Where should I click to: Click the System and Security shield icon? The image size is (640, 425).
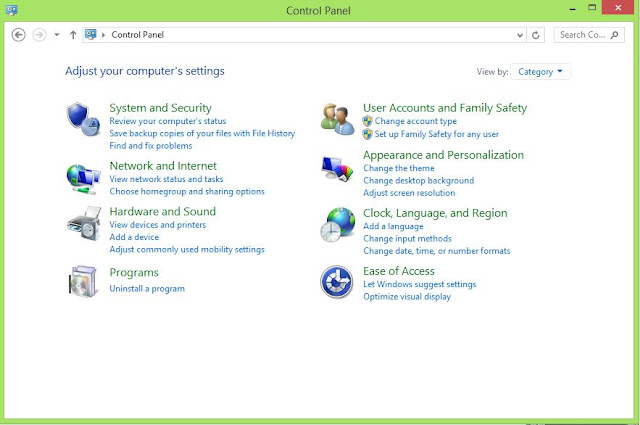pos(83,119)
